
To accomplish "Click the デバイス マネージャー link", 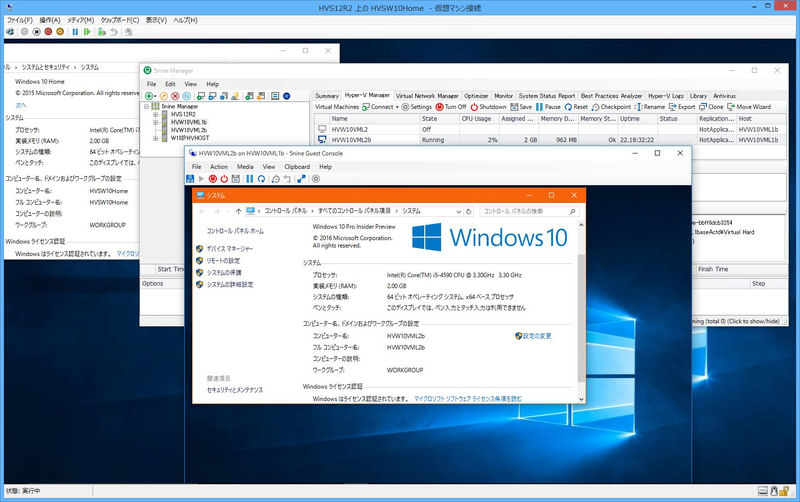I will tap(229, 247).
